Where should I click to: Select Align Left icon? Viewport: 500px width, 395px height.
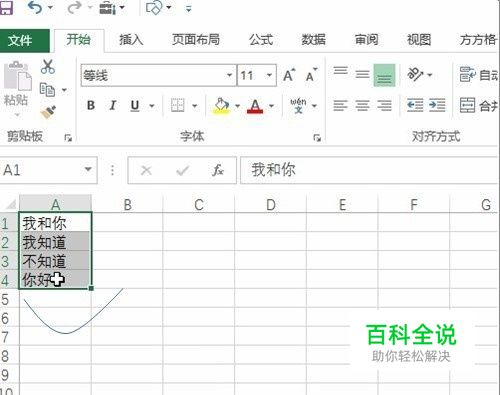click(x=340, y=105)
